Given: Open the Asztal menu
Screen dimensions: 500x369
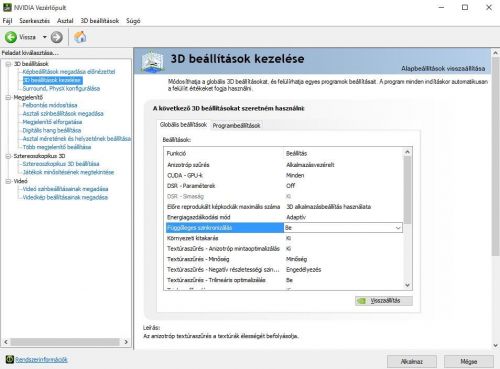Looking at the screenshot, I should pos(65,21).
